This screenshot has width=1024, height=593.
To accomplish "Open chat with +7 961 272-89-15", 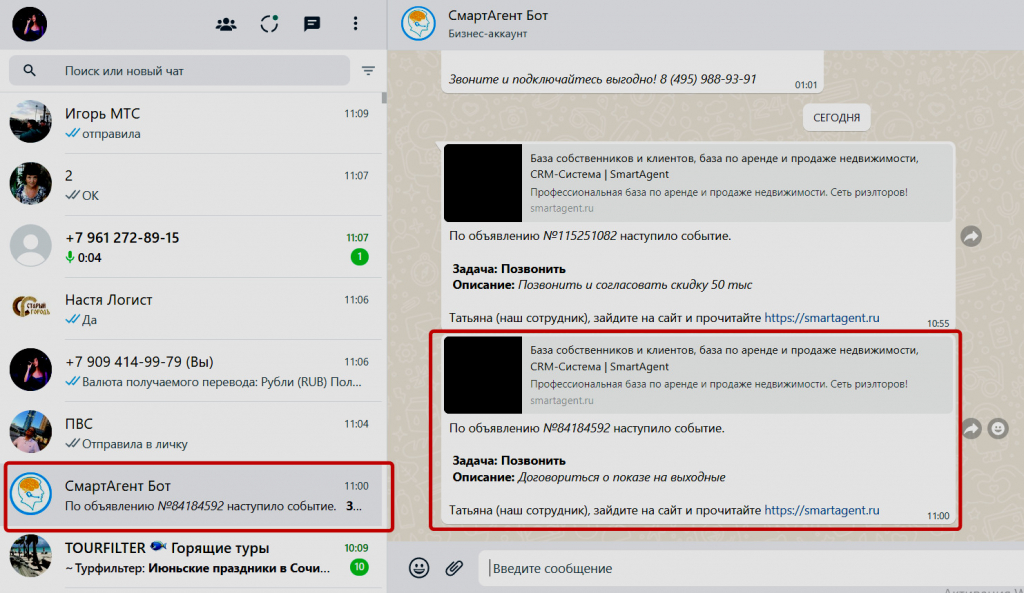I will pos(193,247).
